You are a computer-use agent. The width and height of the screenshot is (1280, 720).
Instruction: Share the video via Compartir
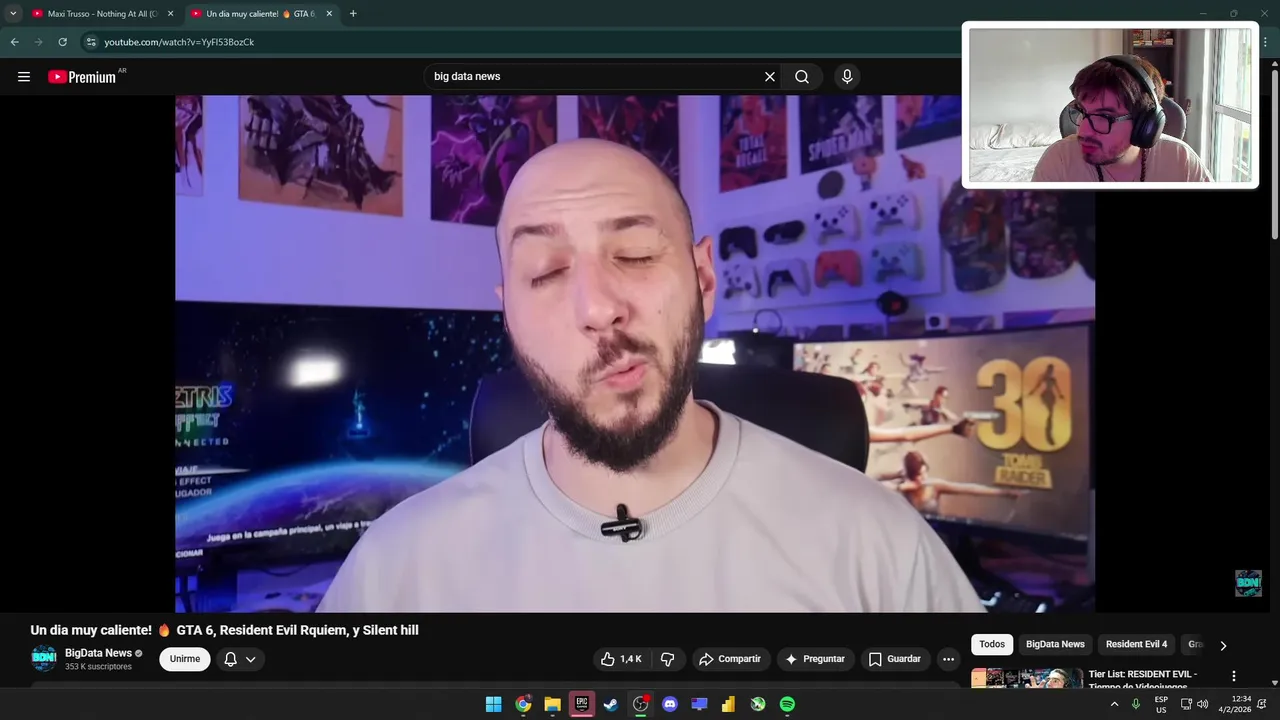tap(730, 659)
